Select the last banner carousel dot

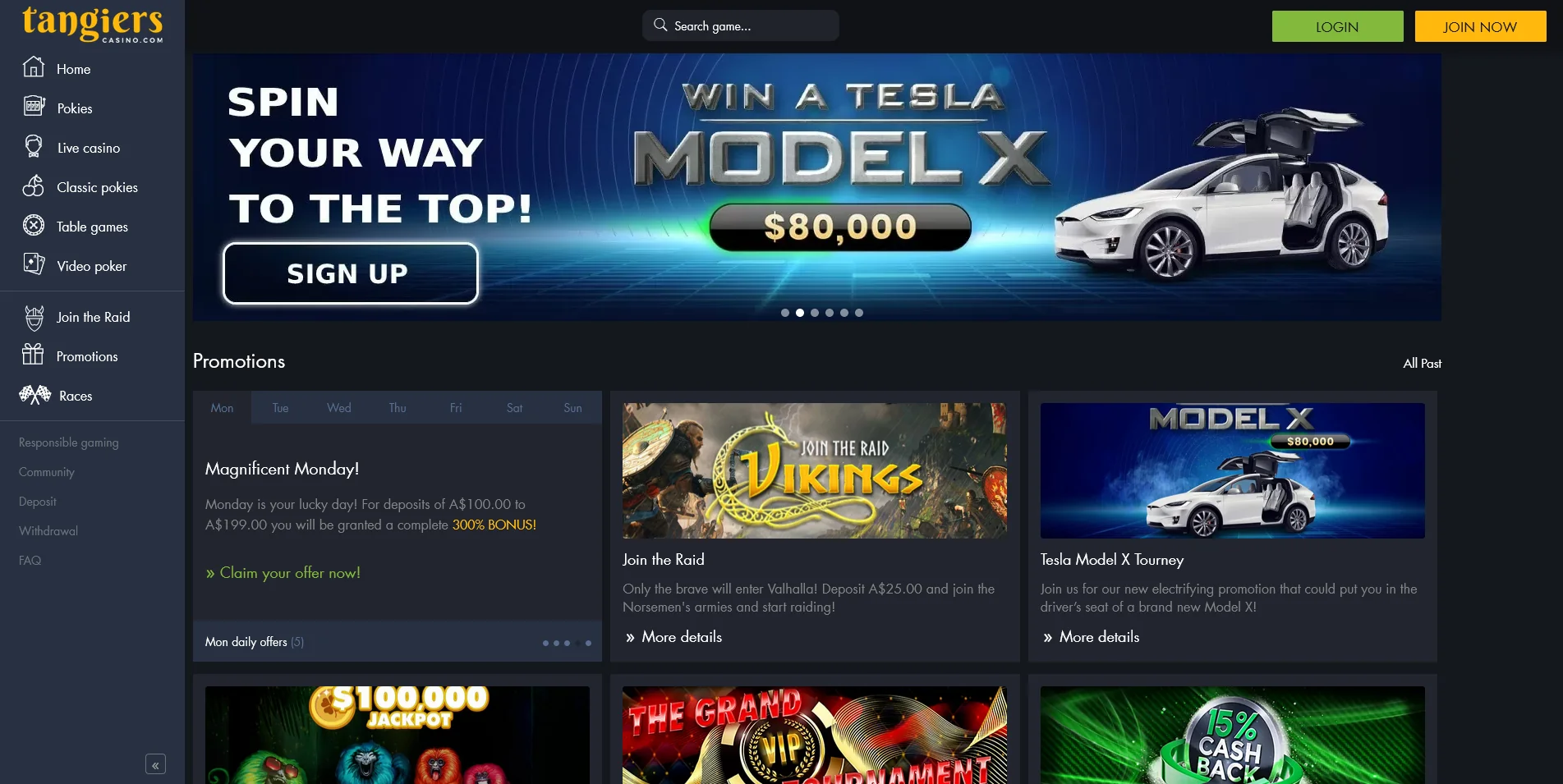pos(859,313)
